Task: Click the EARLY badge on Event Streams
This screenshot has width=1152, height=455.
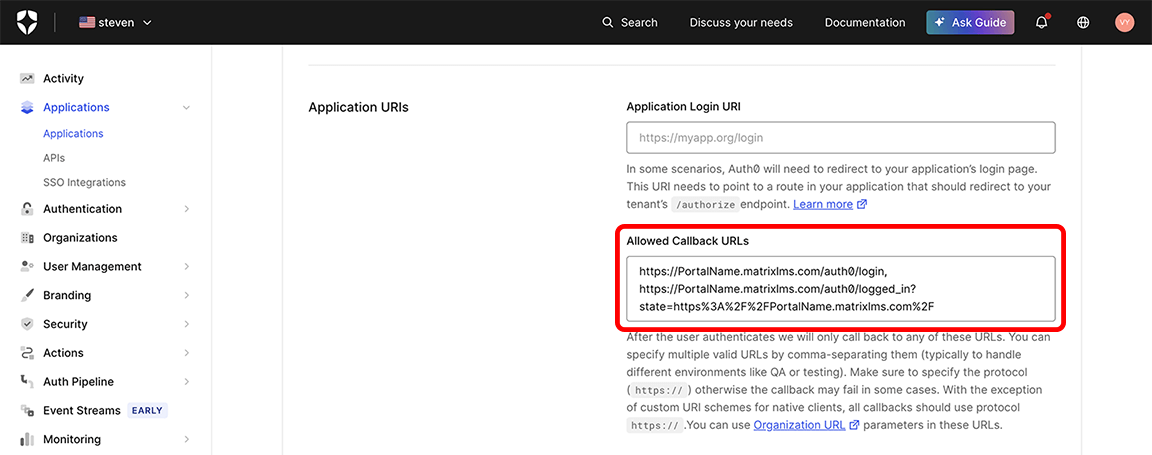Action: [x=148, y=410]
